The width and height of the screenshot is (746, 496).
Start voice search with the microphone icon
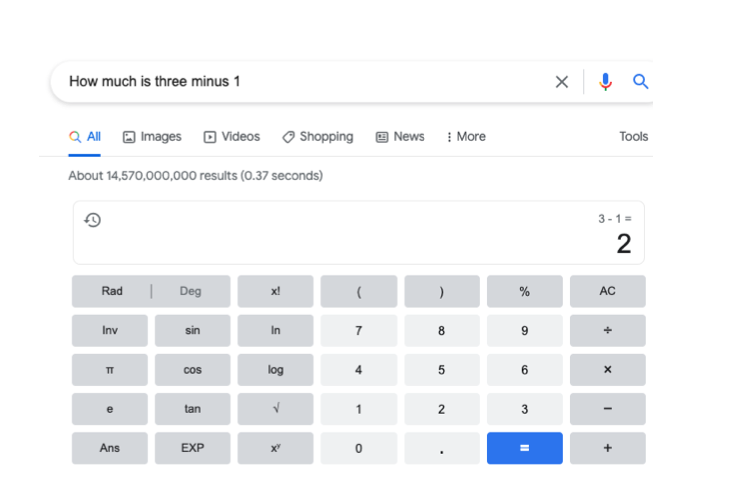[605, 82]
